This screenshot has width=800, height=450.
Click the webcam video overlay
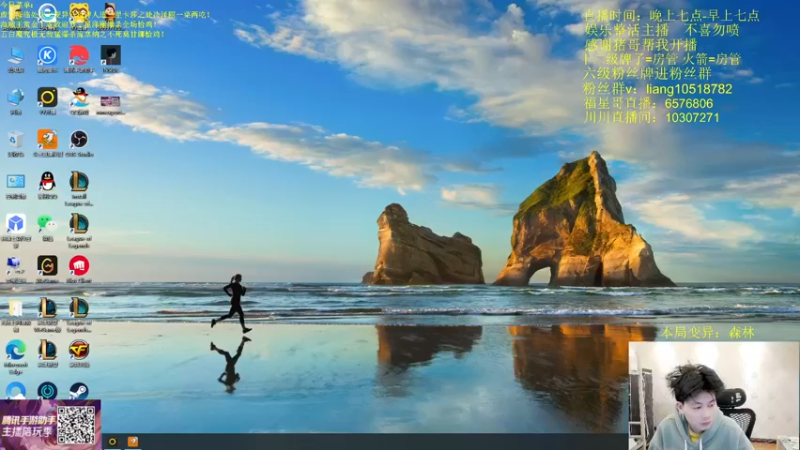point(714,396)
